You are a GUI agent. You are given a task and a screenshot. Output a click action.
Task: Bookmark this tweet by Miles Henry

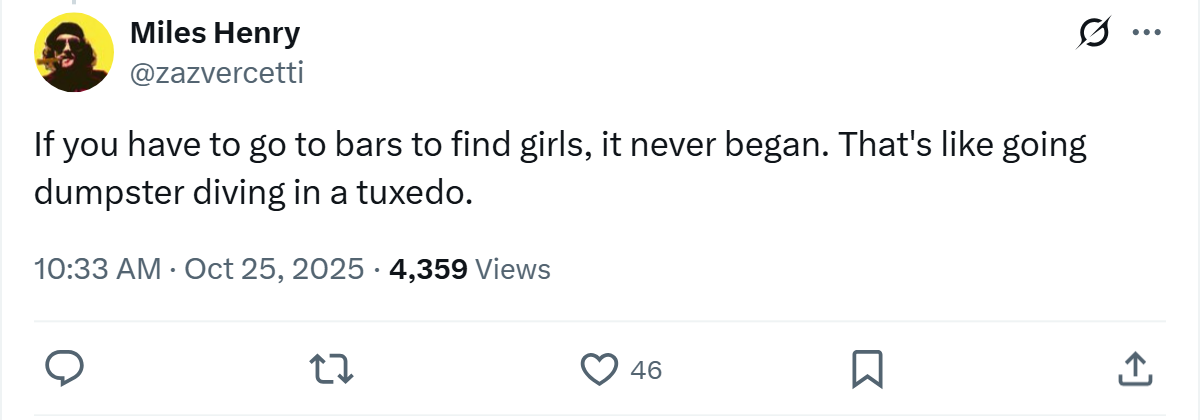tap(867, 369)
